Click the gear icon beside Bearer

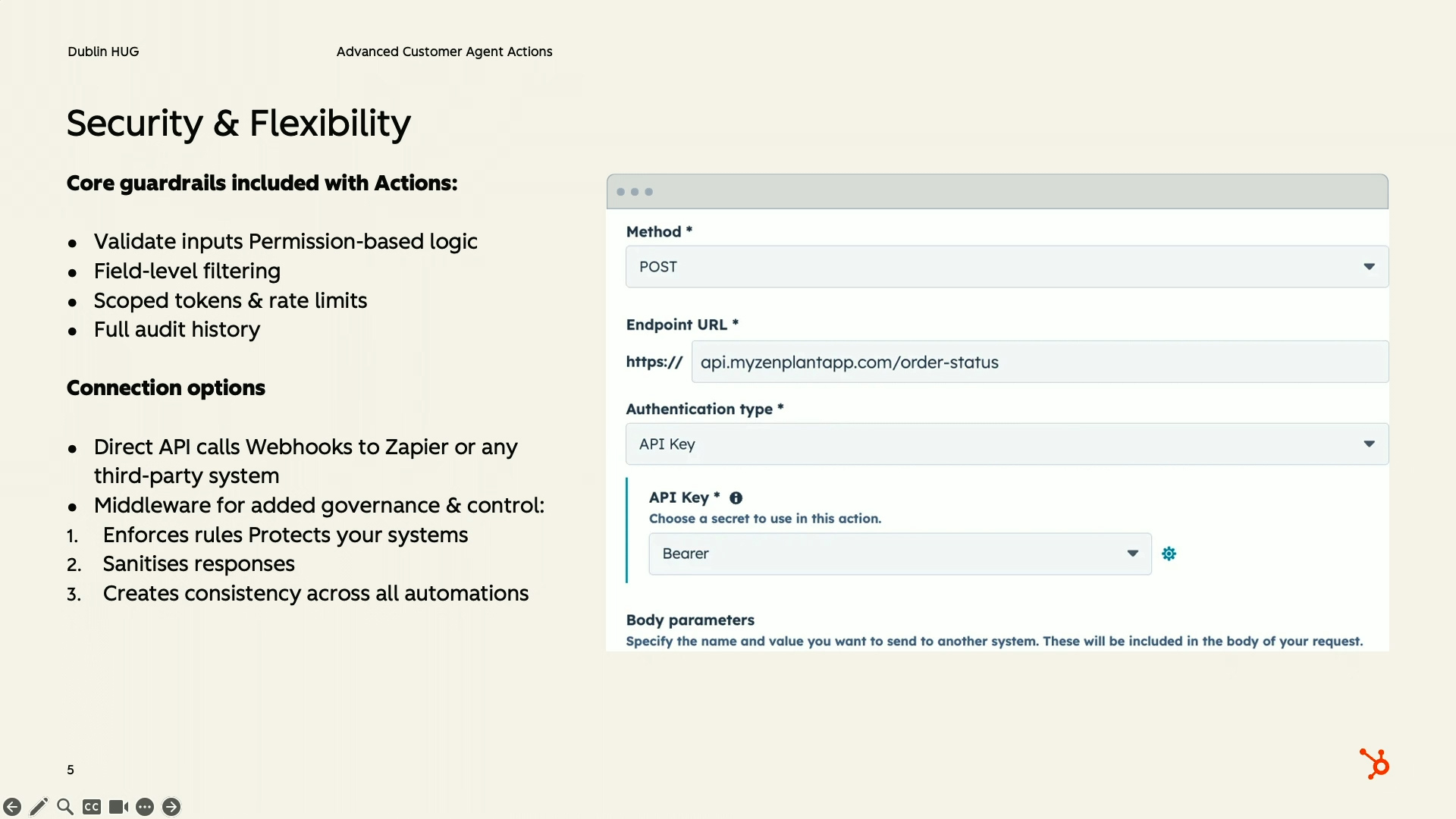1169,554
